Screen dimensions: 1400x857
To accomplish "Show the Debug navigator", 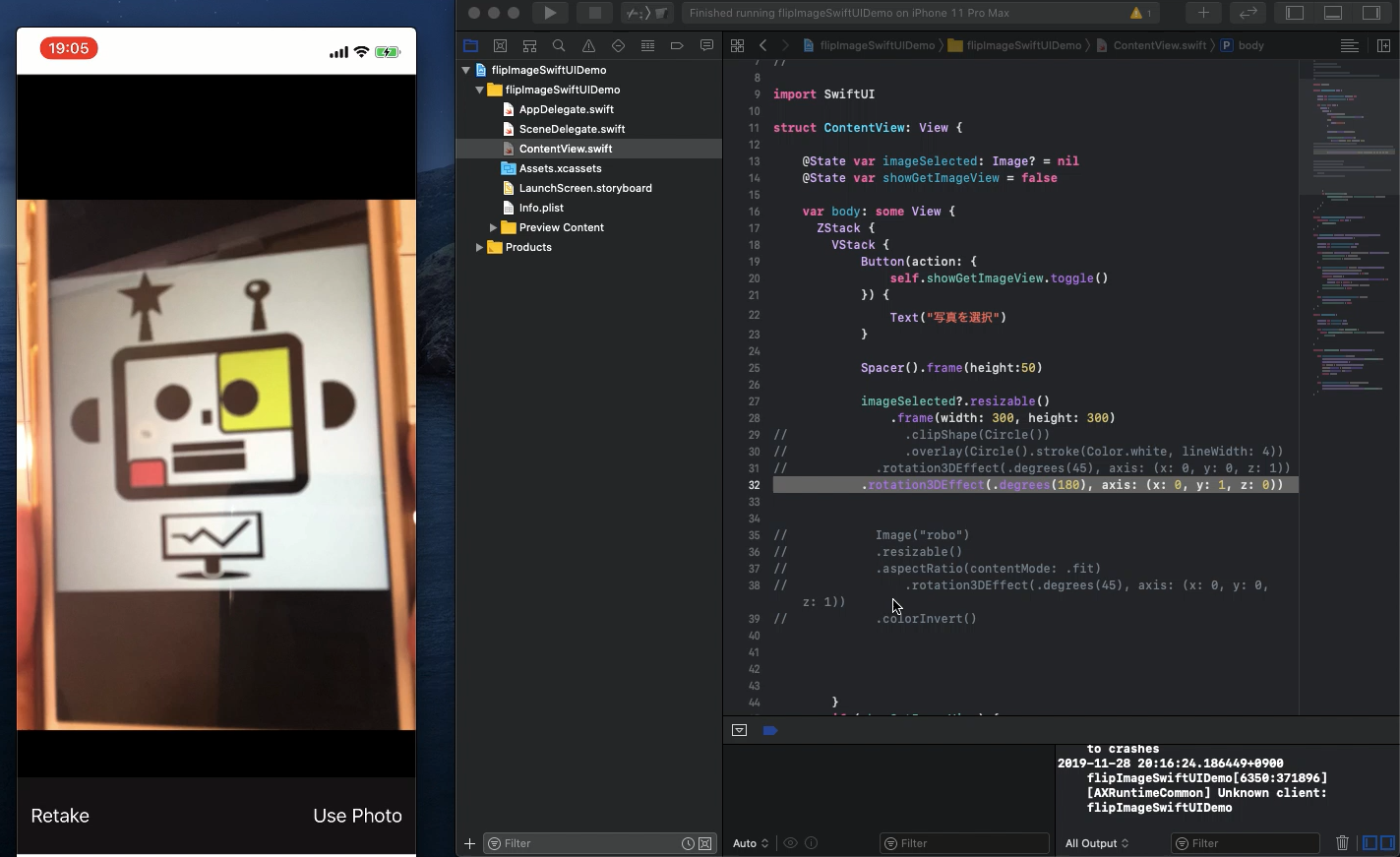I will [x=647, y=45].
